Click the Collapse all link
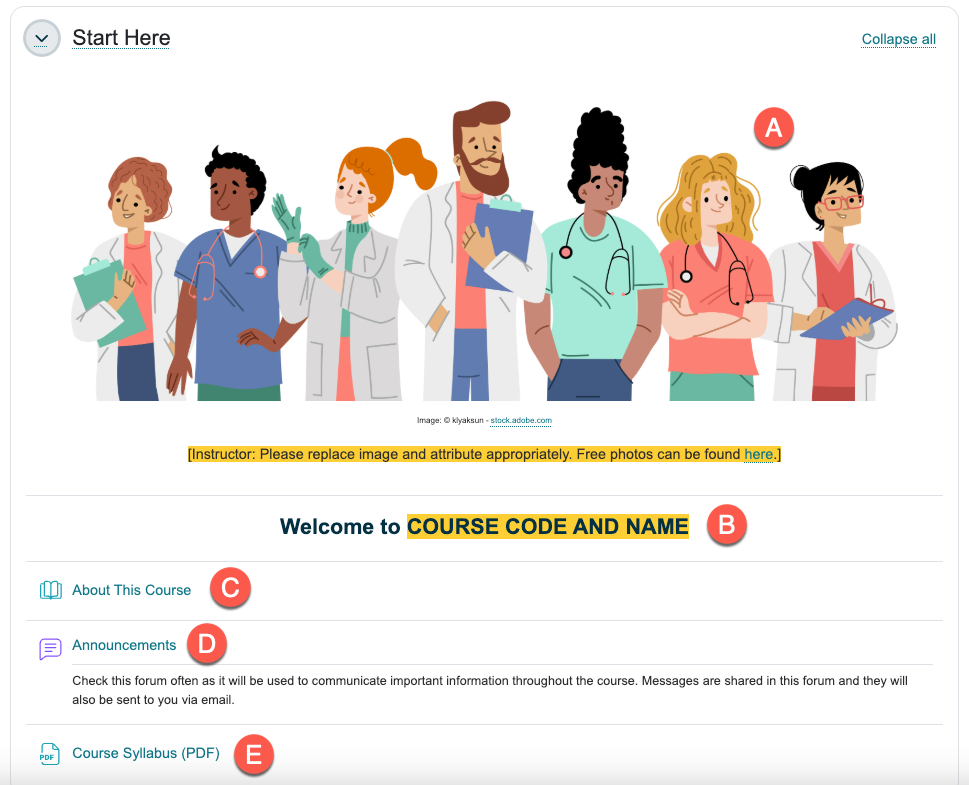Screen dimensions: 969x785 [898, 40]
